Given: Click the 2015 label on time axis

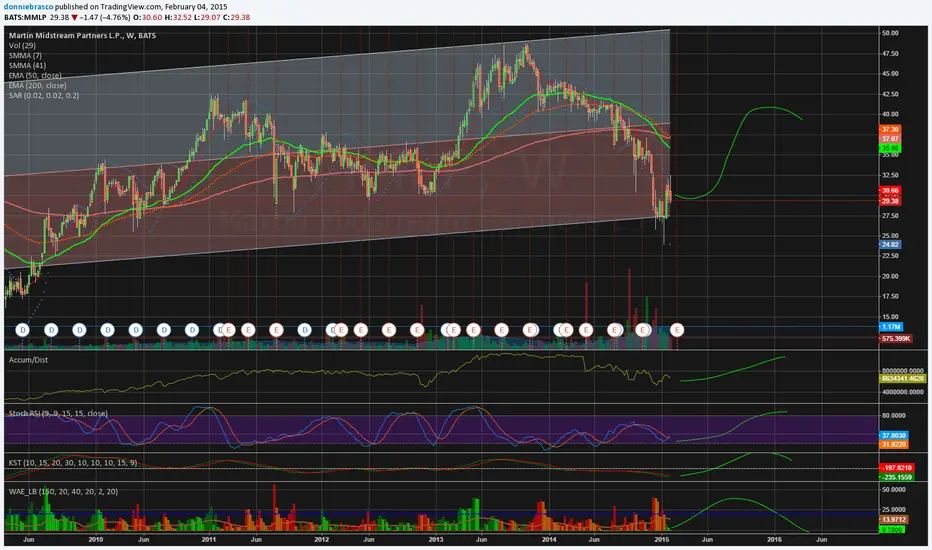Looking at the screenshot, I should [x=662, y=540].
